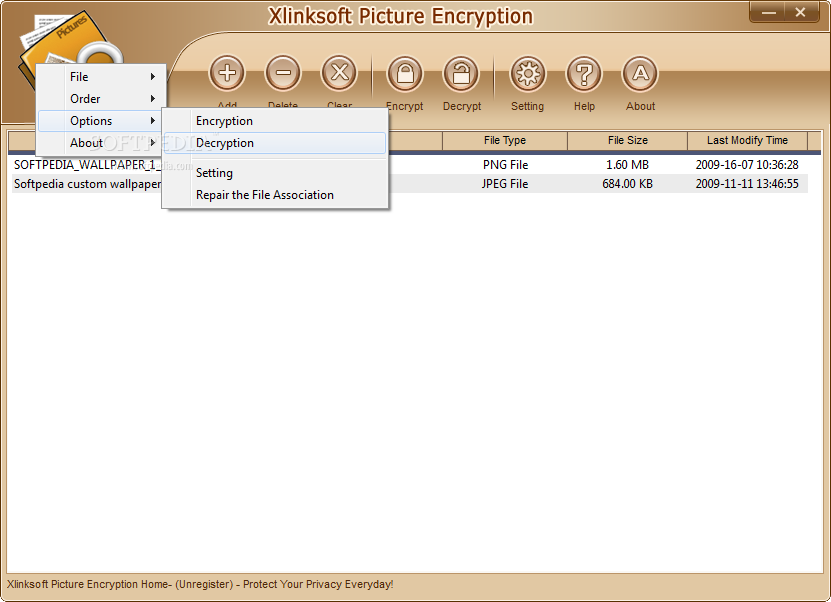831x602 pixels.
Task: Sort by the File Size column header
Action: 627,140
